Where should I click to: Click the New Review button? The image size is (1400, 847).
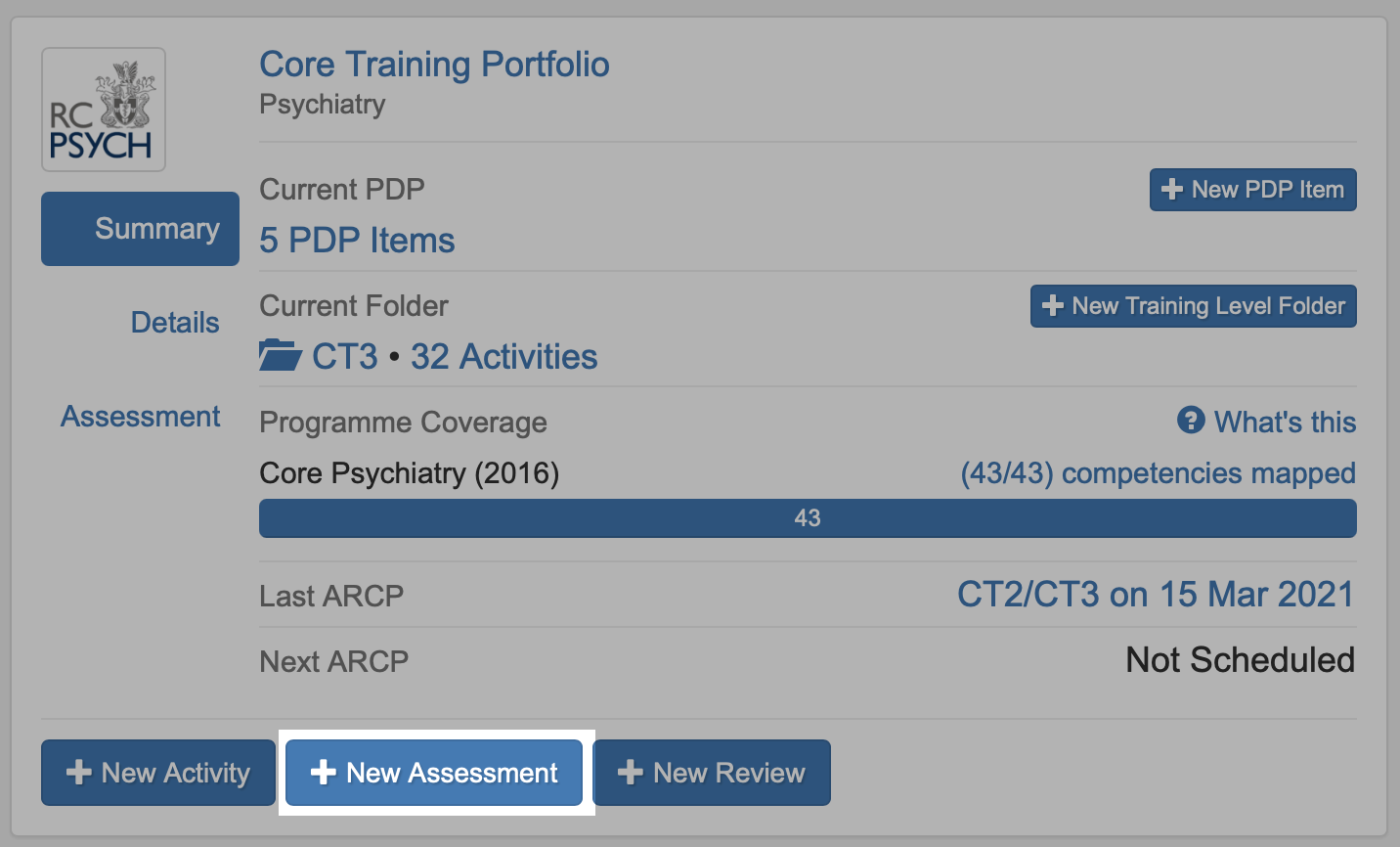point(712,773)
